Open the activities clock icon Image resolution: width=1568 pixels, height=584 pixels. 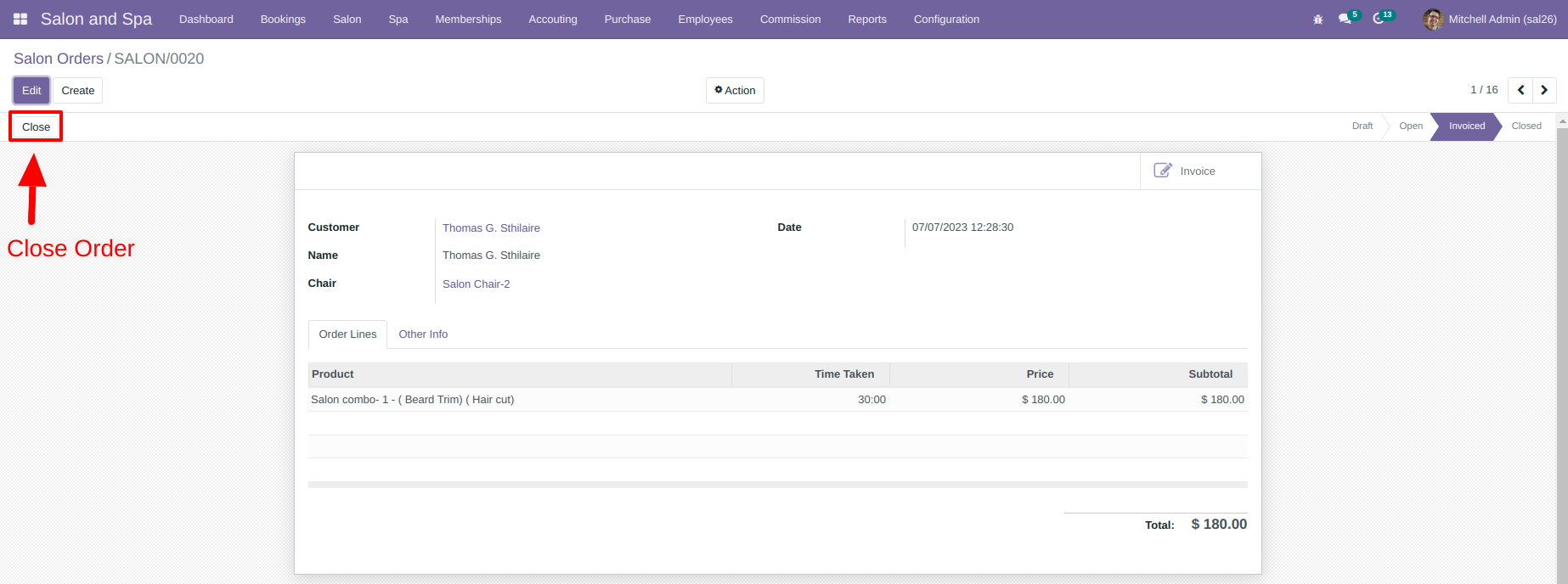[1379, 19]
